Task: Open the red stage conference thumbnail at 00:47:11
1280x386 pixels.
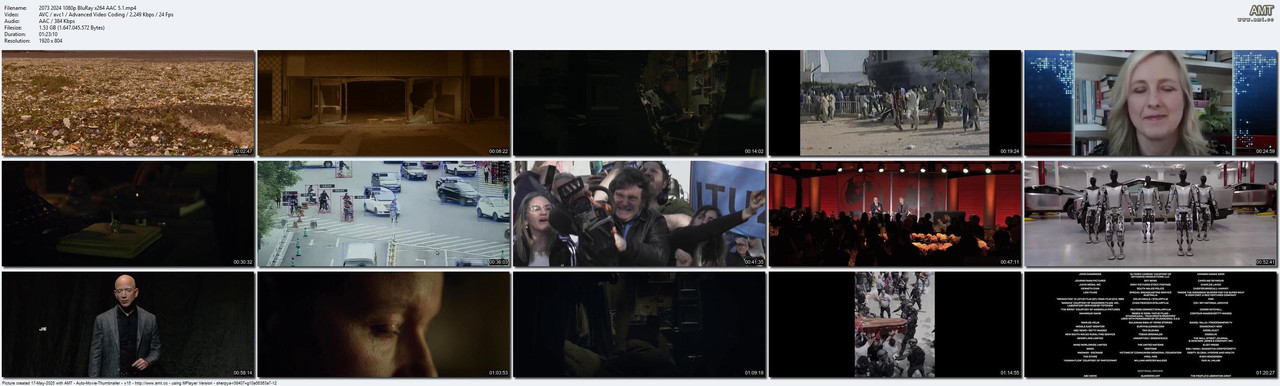Action: [896, 214]
